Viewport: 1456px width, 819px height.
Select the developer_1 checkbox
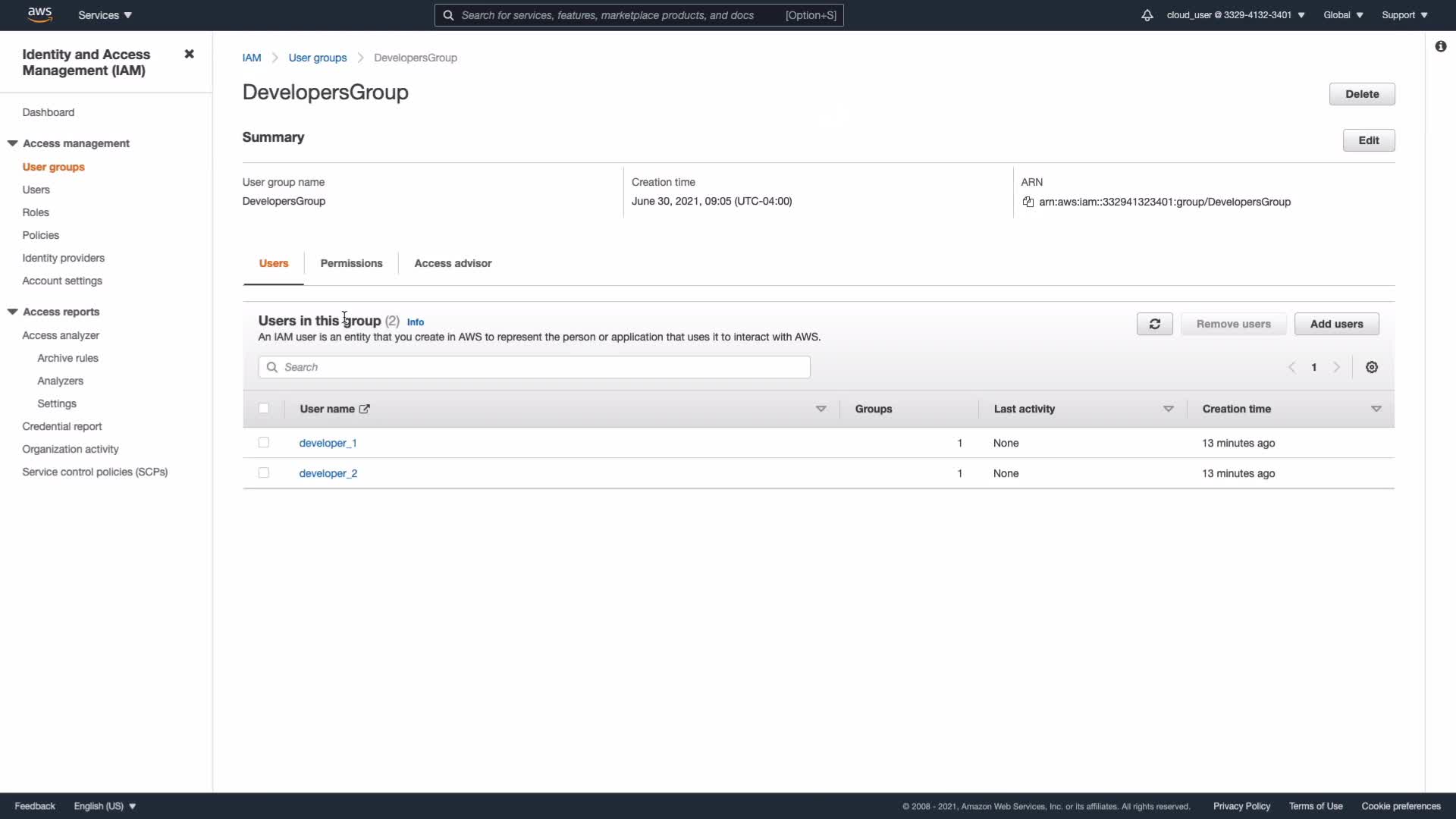point(264,443)
